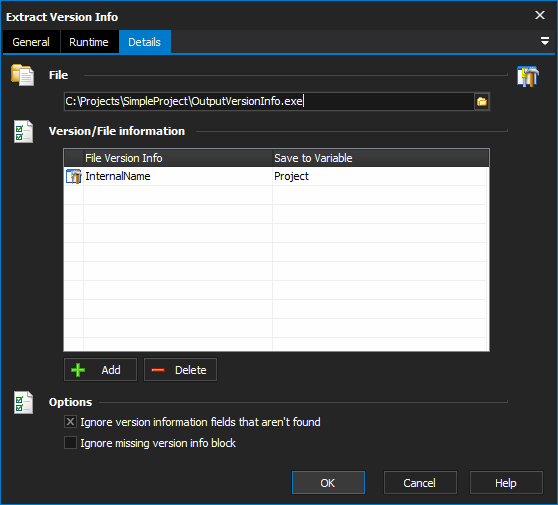Toggle Ignore version information fields that aren't found
The height and width of the screenshot is (505, 558).
point(70,422)
